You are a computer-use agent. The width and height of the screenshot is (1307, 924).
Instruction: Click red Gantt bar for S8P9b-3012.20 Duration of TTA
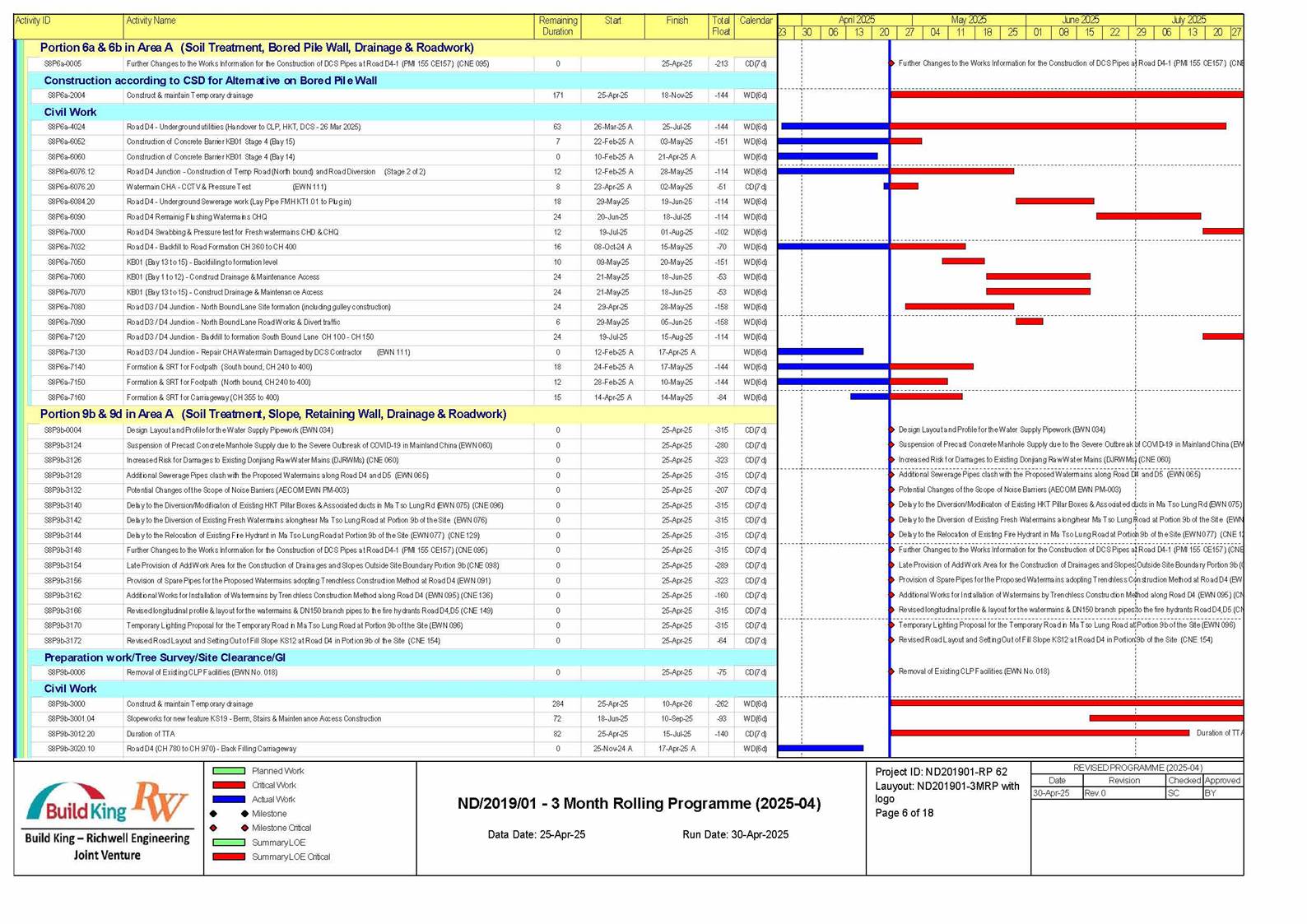coord(1040,732)
